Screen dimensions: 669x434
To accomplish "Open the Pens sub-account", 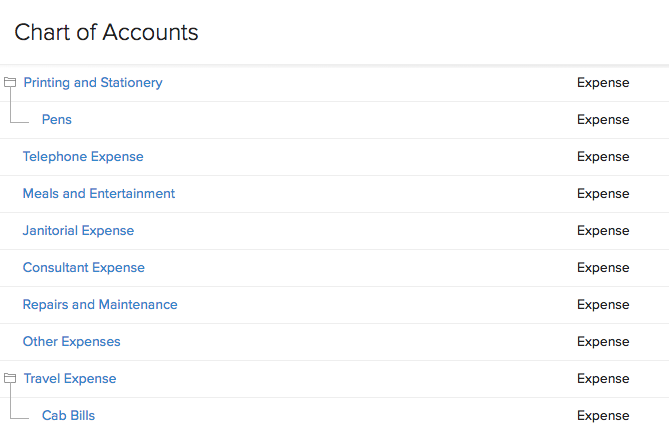I will (57, 120).
